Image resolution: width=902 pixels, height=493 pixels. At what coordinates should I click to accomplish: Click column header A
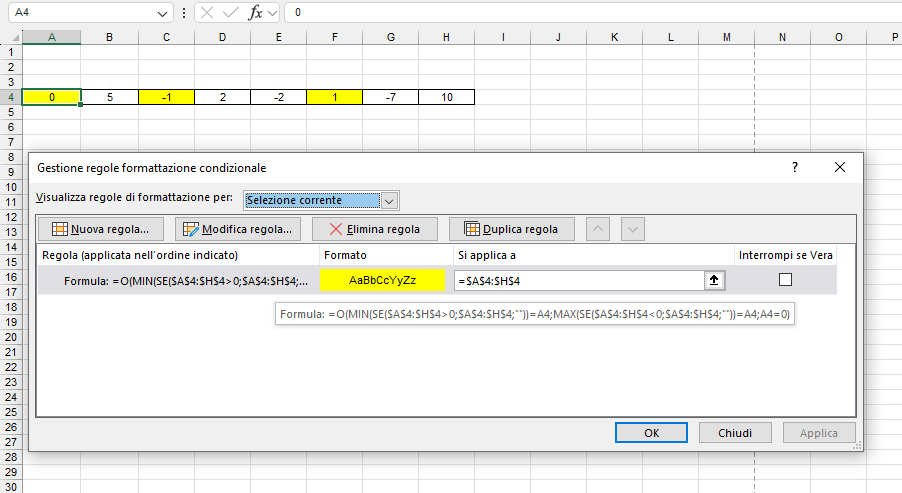pyautogui.click(x=52, y=37)
